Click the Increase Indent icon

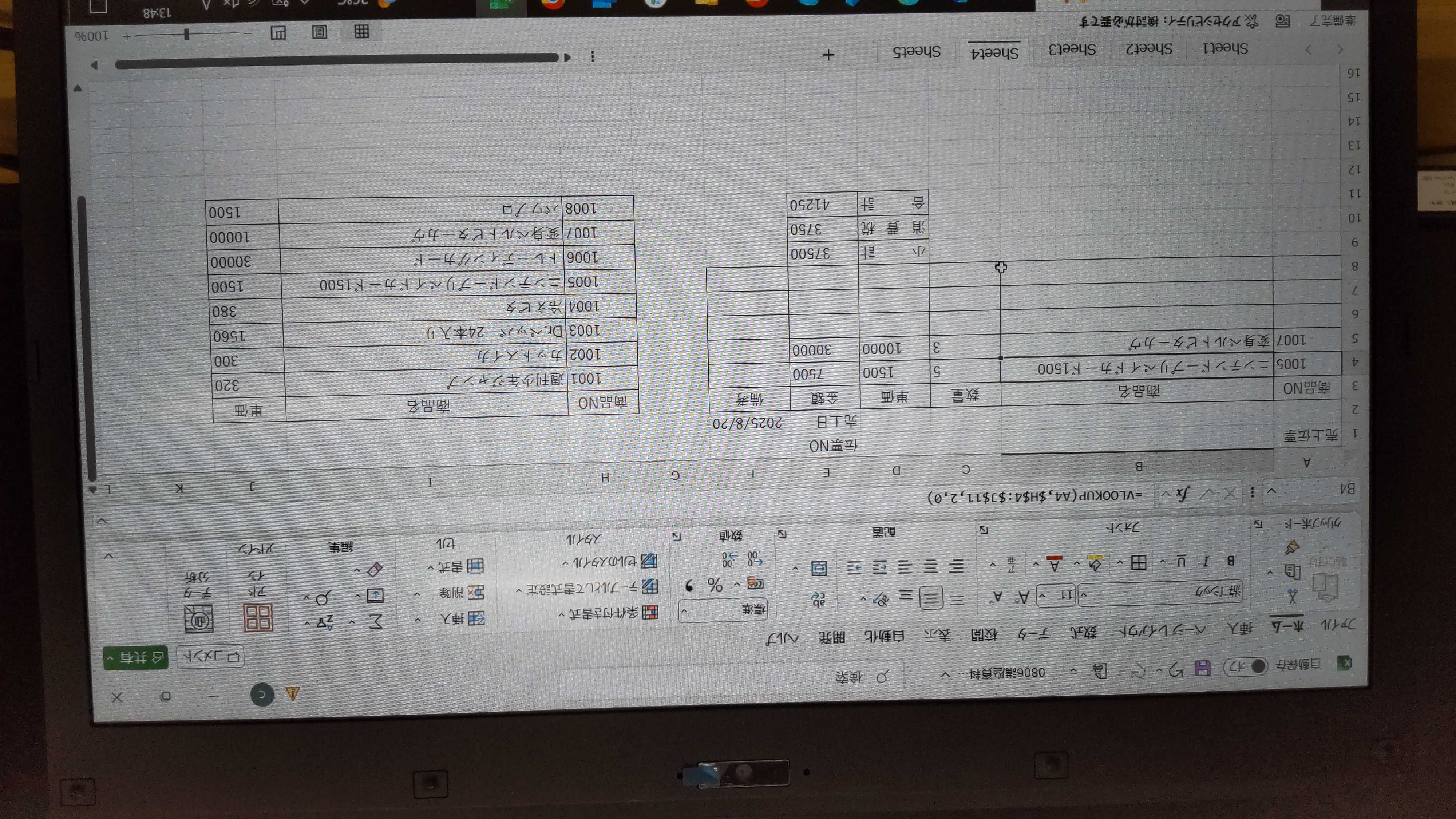point(854,567)
